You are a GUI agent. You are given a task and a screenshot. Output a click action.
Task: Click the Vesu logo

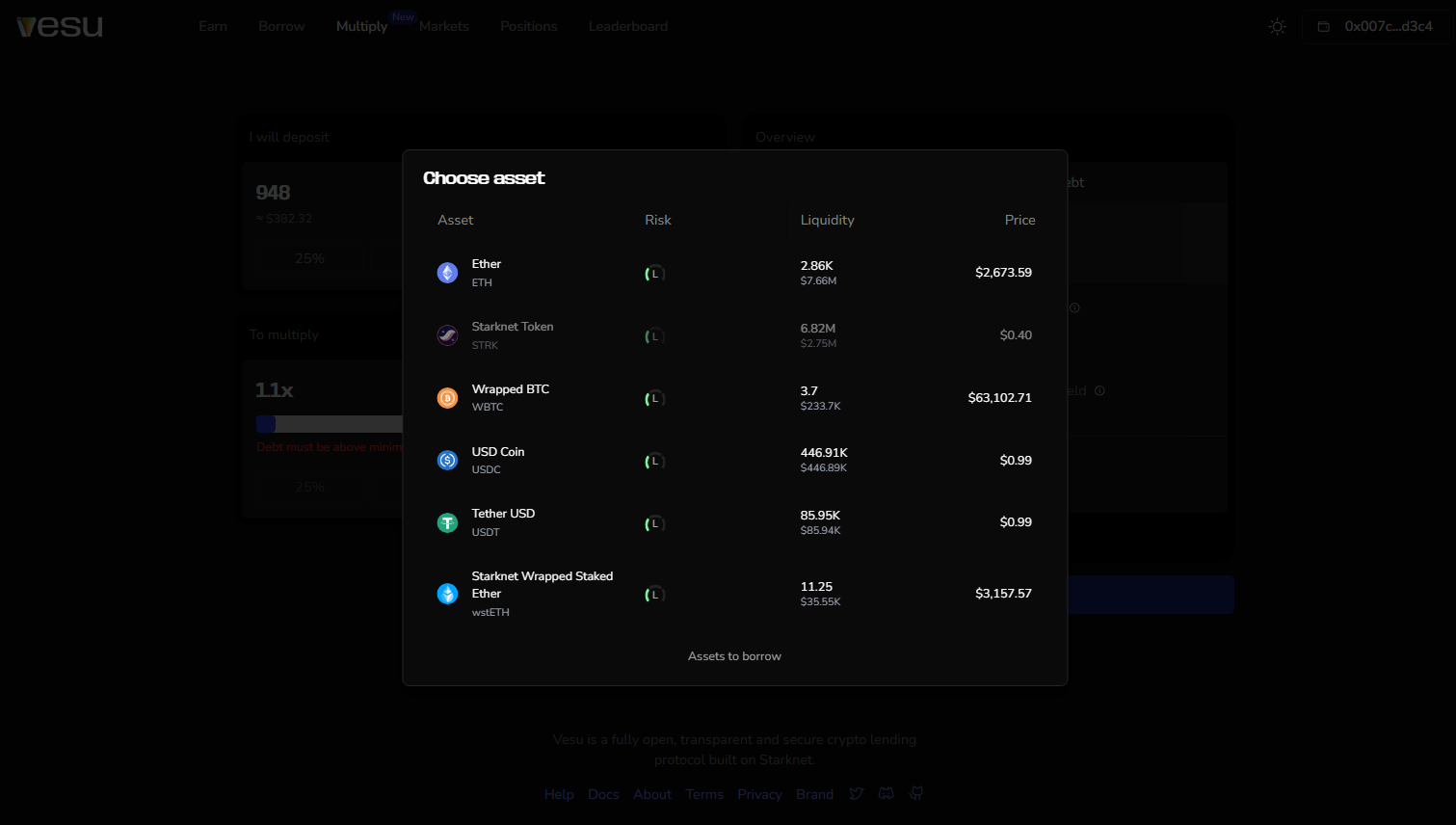[60, 26]
